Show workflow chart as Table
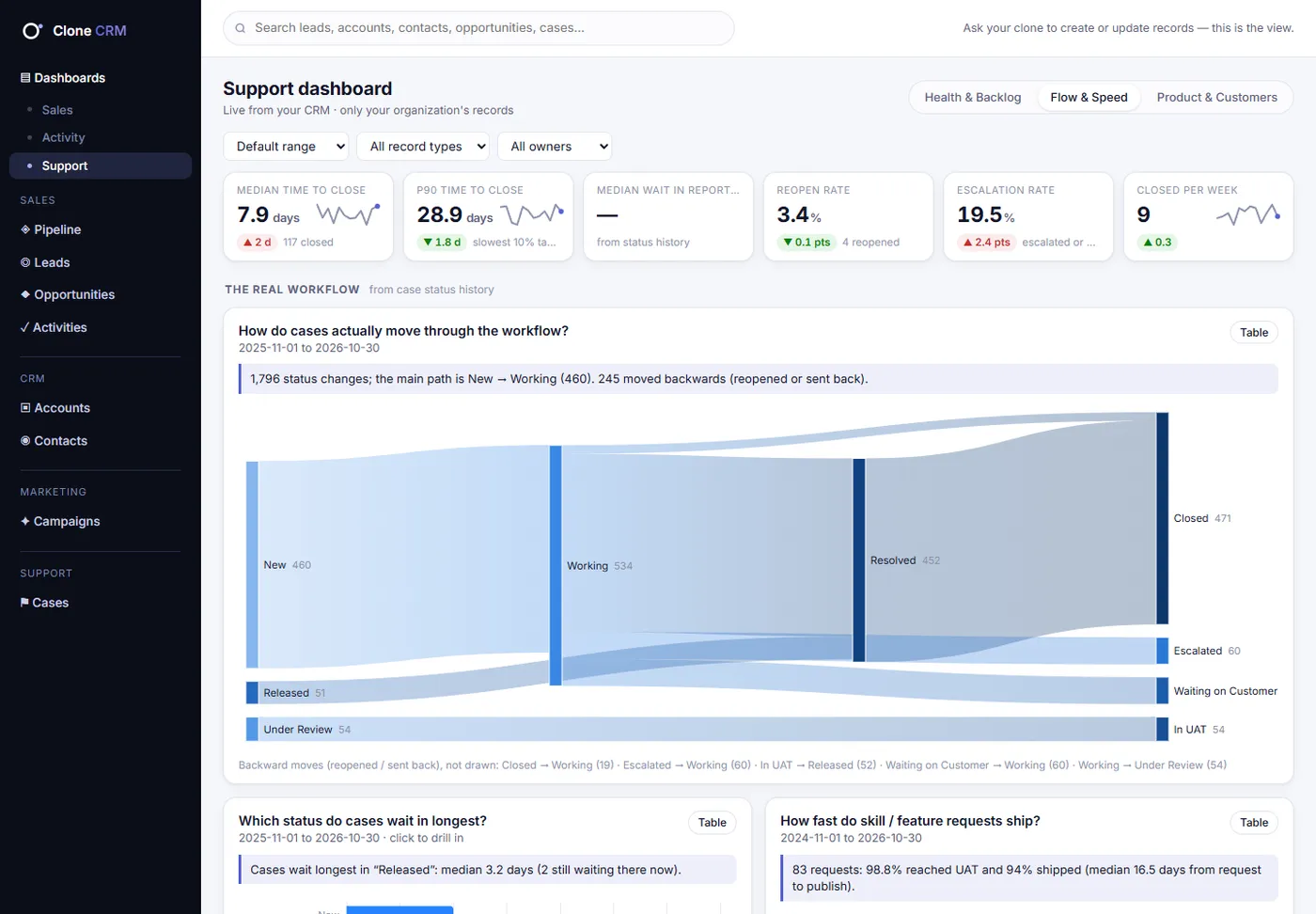Image resolution: width=1316 pixels, height=914 pixels. [x=1254, y=333]
